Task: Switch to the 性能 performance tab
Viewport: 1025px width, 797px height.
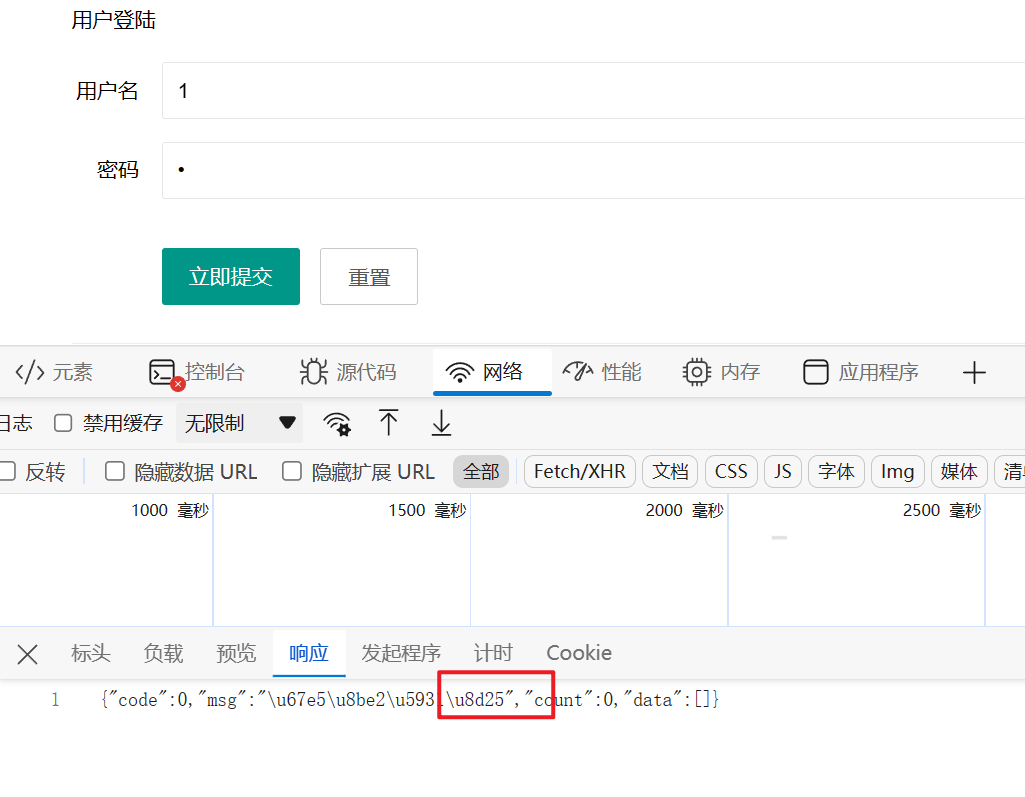Action: 602,373
